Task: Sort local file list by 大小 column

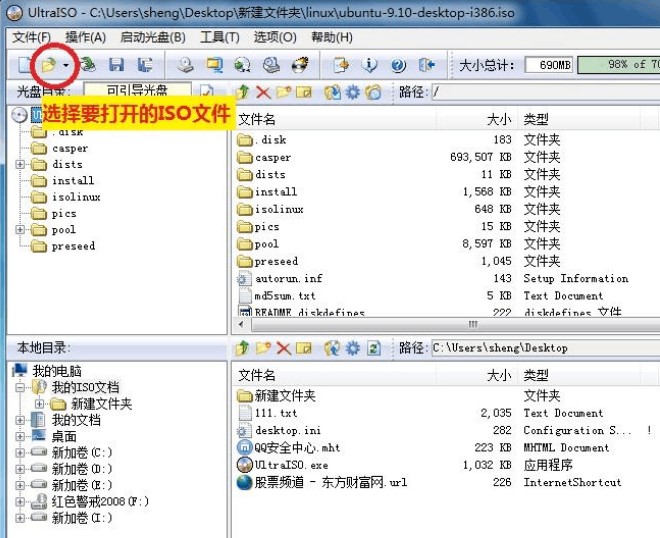Action: pos(476,375)
